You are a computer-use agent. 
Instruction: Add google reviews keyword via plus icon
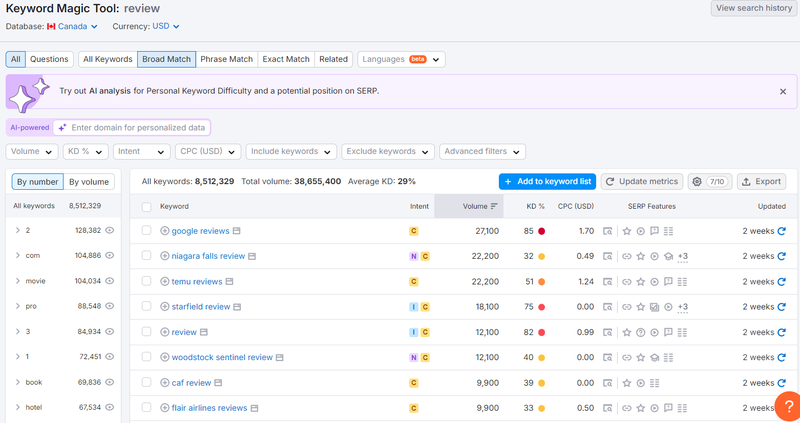(164, 231)
